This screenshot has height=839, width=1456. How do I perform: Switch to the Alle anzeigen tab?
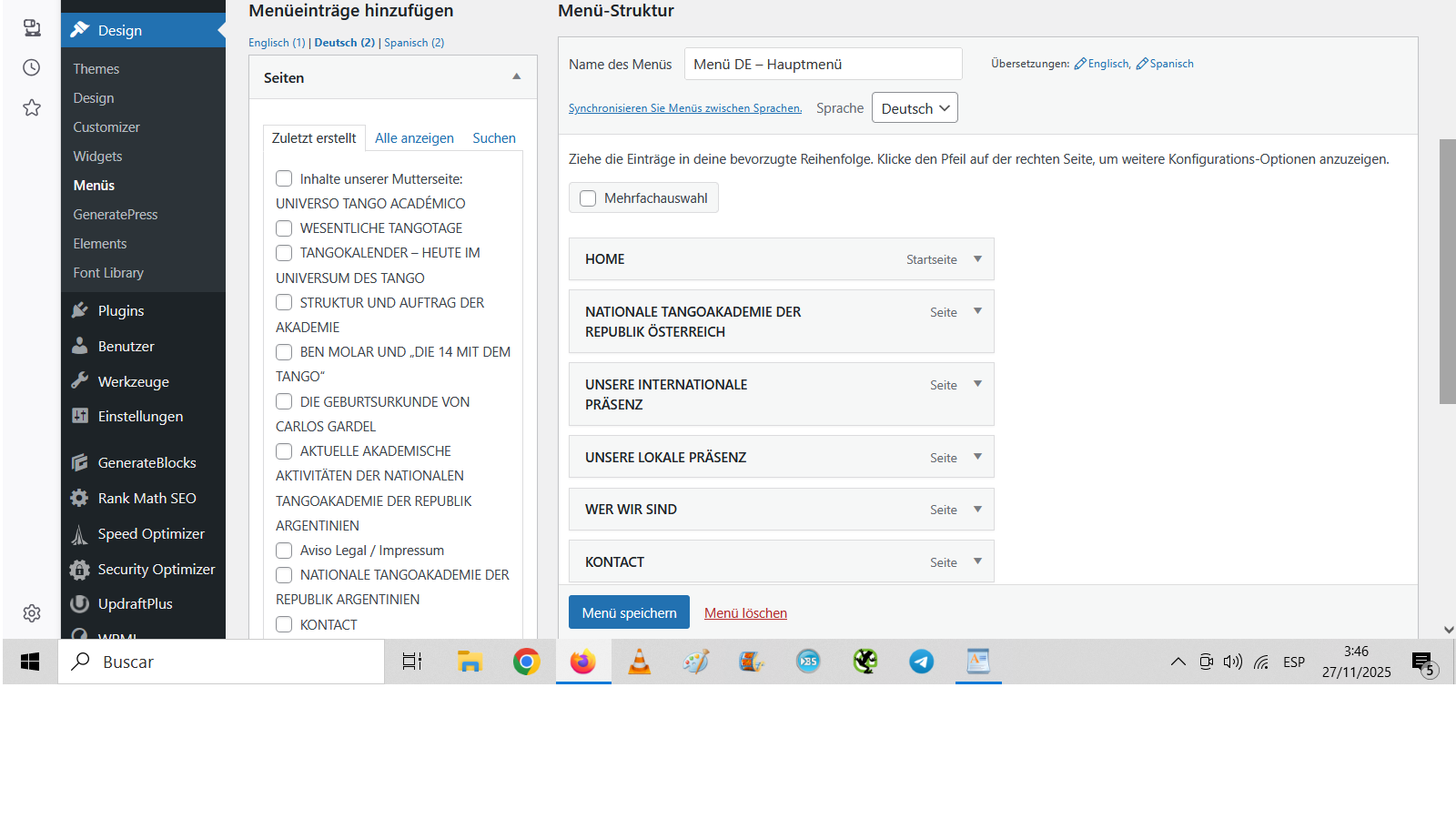click(x=414, y=138)
